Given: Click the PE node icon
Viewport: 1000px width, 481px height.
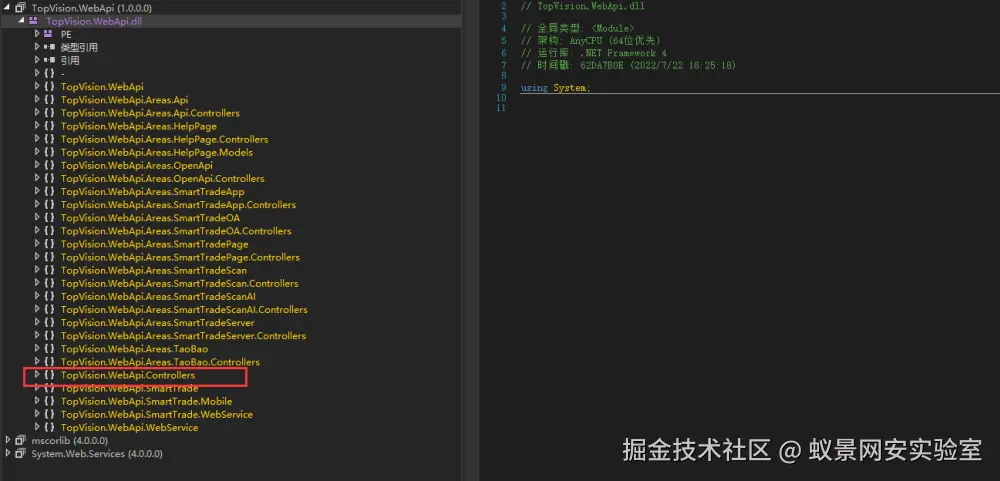Looking at the screenshot, I should pos(48,34).
